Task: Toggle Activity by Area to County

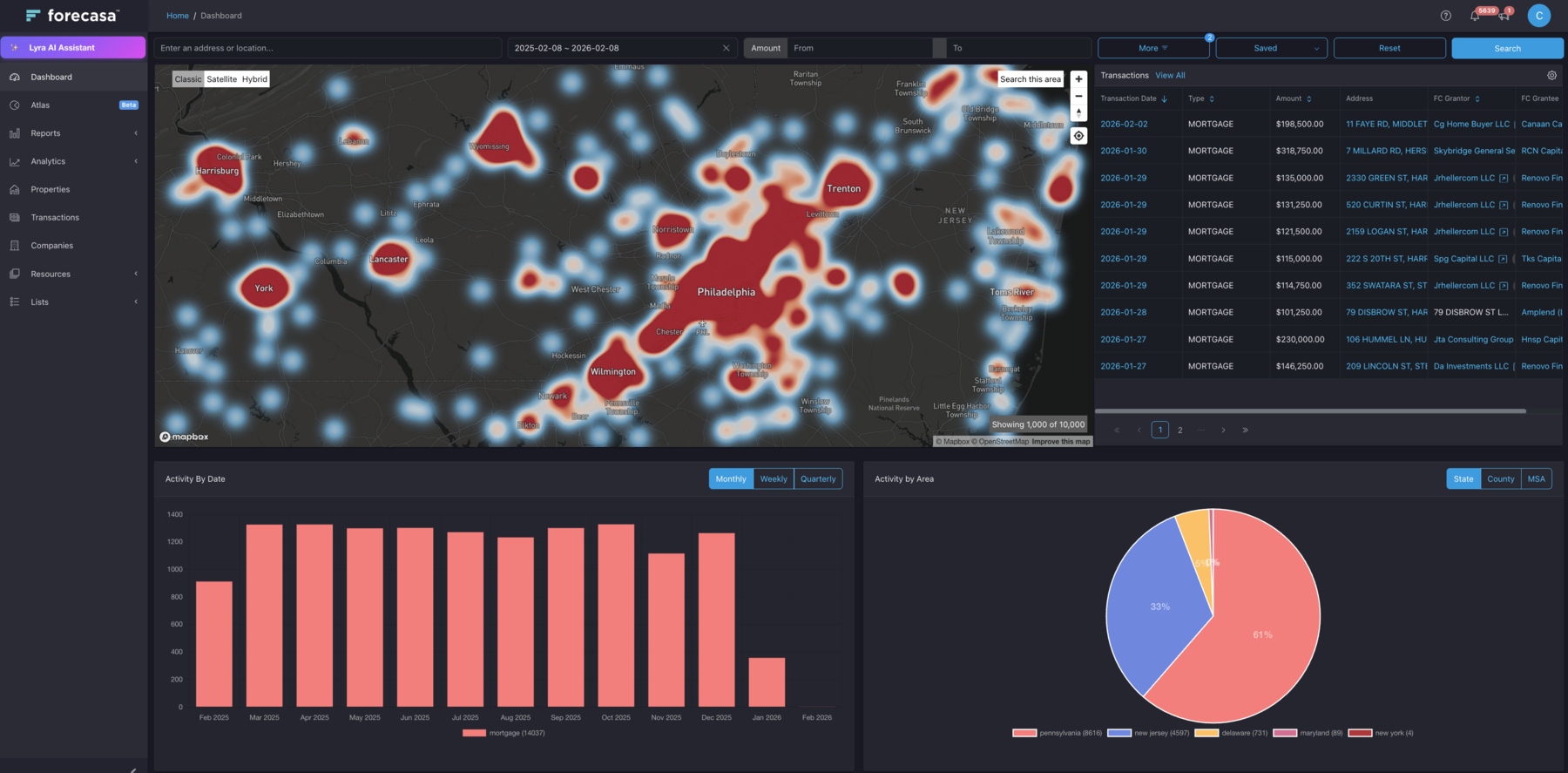Action: 1500,478
